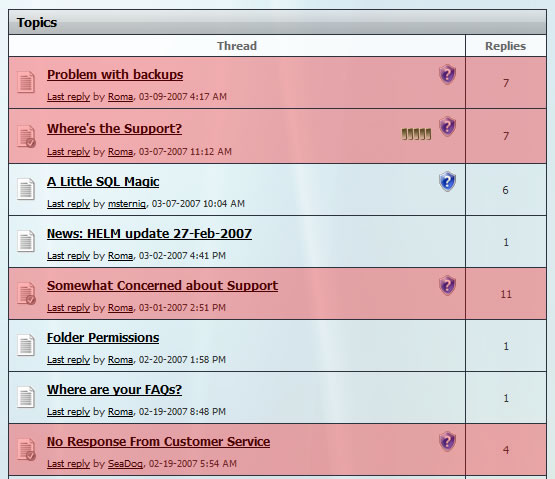Screen dimensions: 555x479
Task: Click the question shield icon on Problem with backups
Action: [x=447, y=74]
